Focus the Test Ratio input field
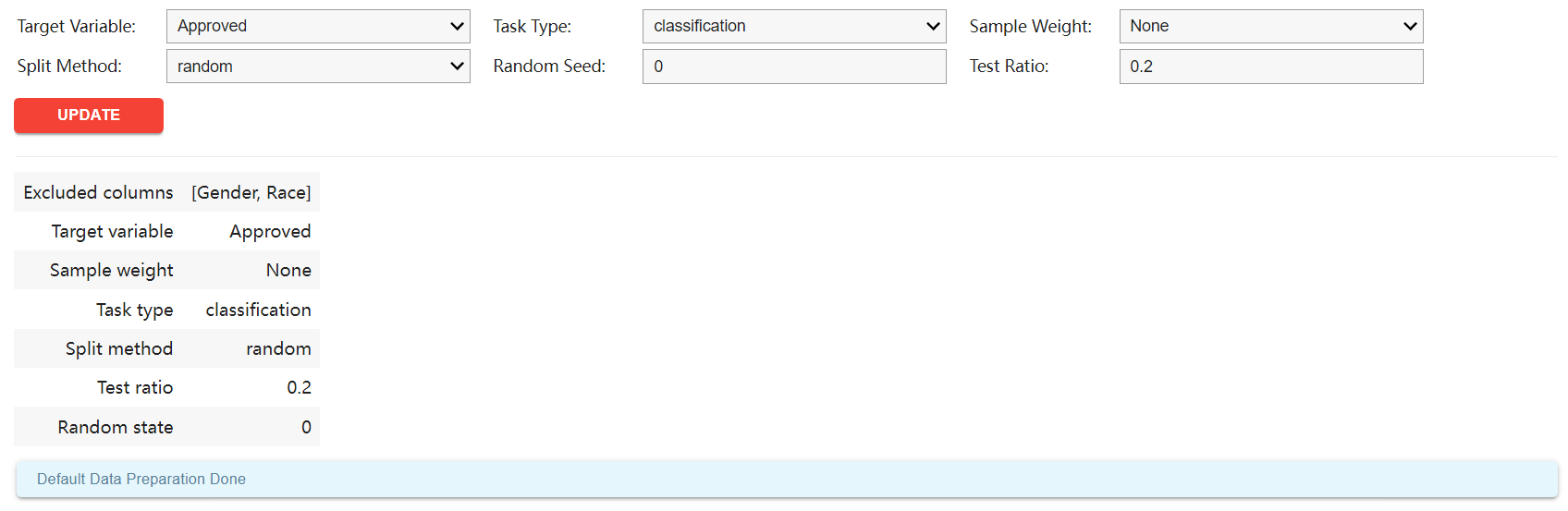1568x511 pixels. pos(1270,67)
